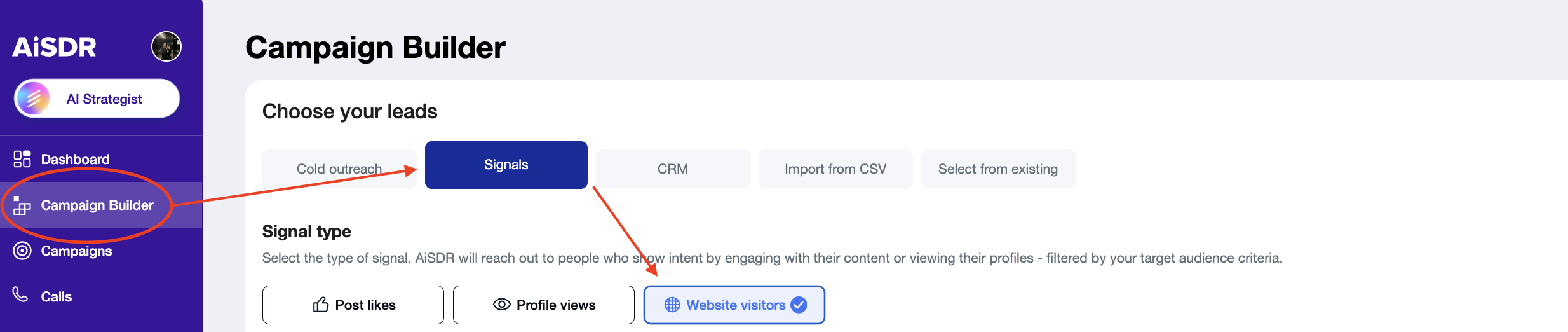Click the AiSDR logo
The width and height of the screenshot is (1568, 332).
pyautogui.click(x=55, y=47)
